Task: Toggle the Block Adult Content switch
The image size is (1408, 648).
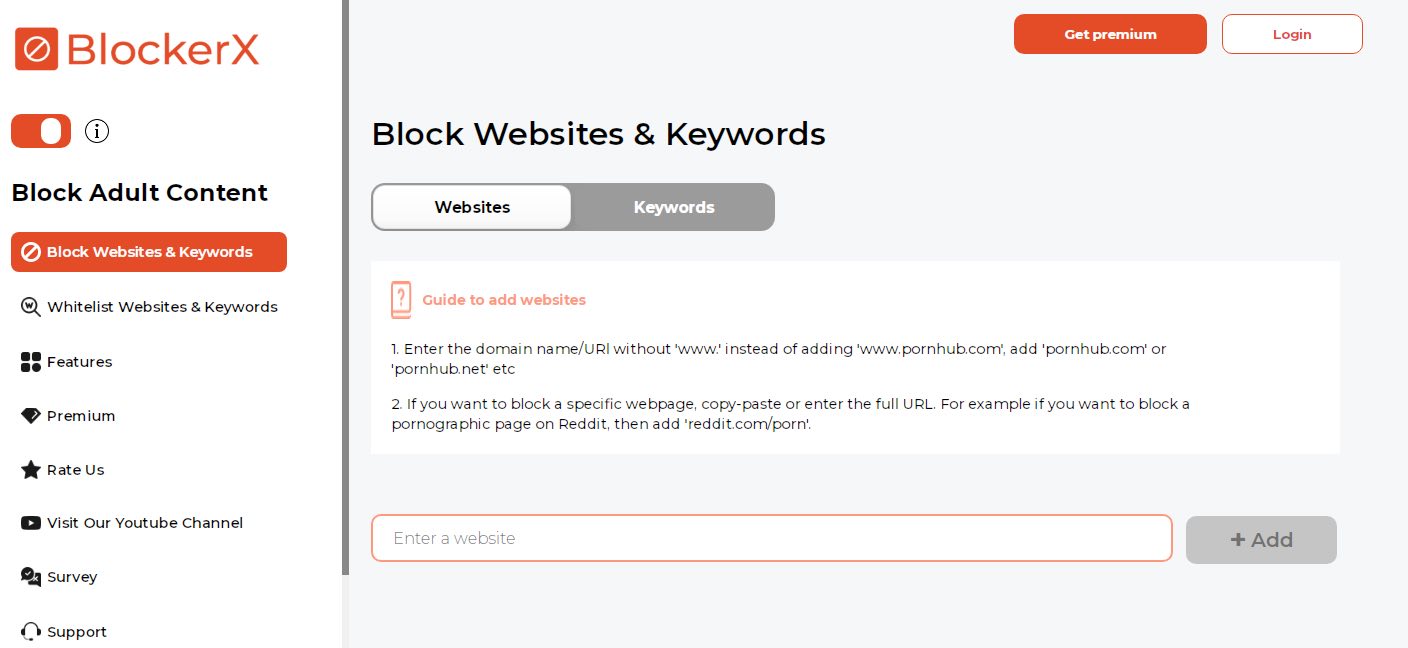Action: pyautogui.click(x=41, y=131)
